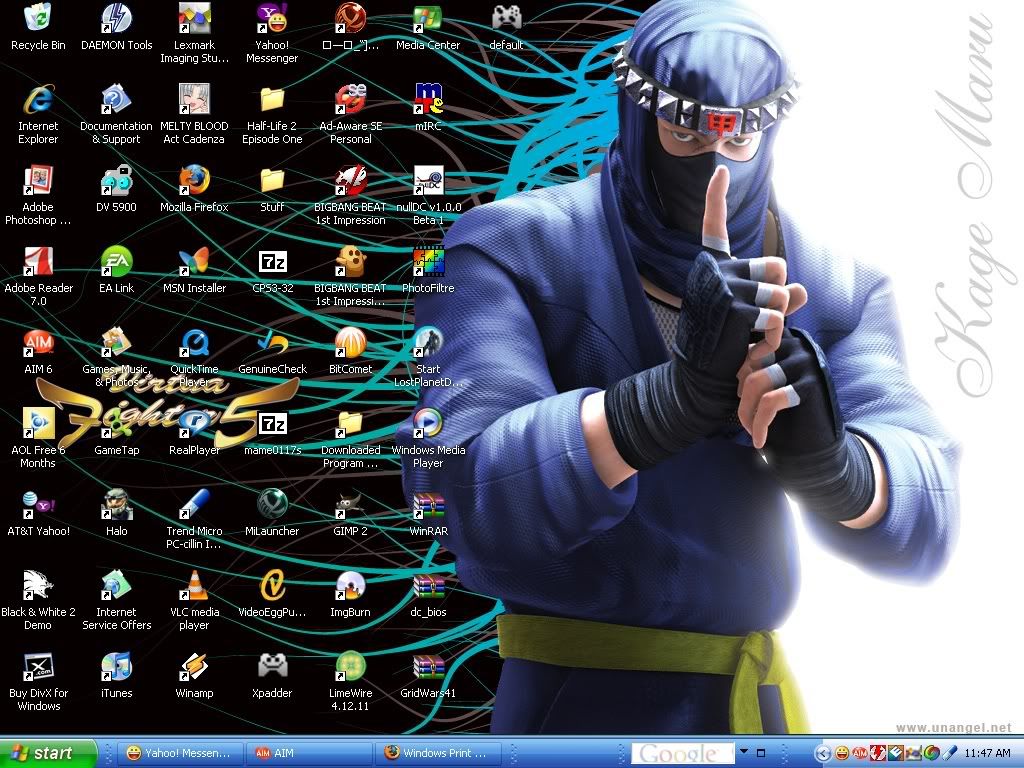Select the BitComet desktop icon
This screenshot has width=1024, height=768.
350,342
